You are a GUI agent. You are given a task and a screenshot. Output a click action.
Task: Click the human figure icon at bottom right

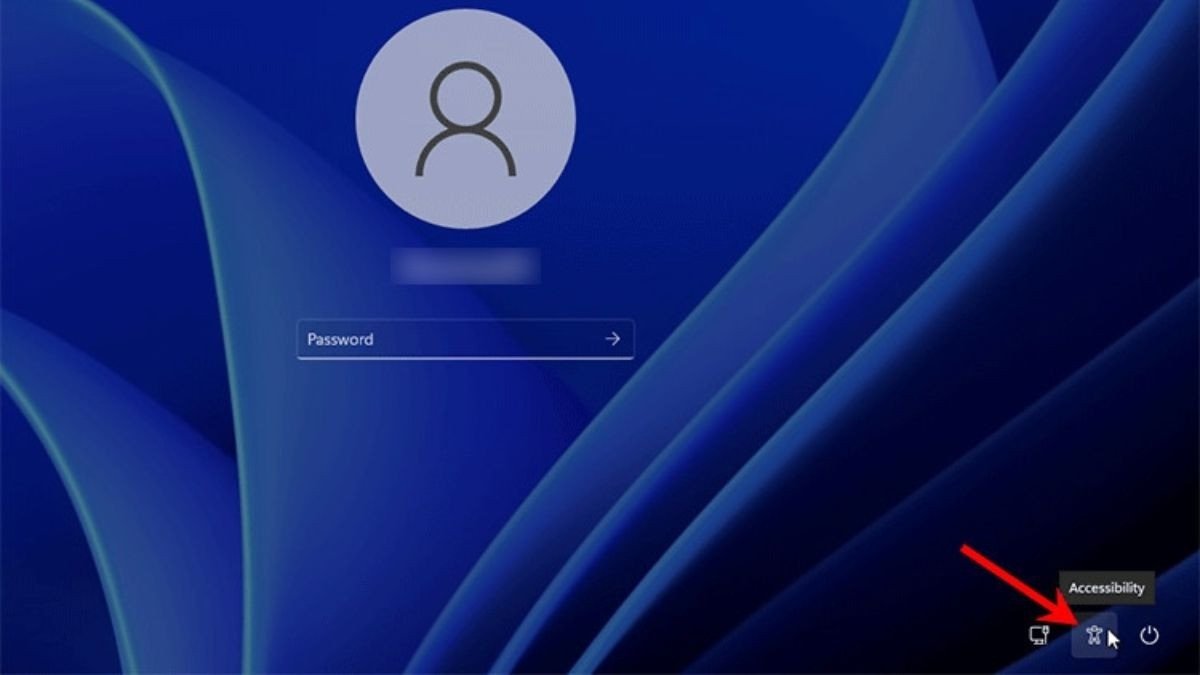click(1094, 635)
